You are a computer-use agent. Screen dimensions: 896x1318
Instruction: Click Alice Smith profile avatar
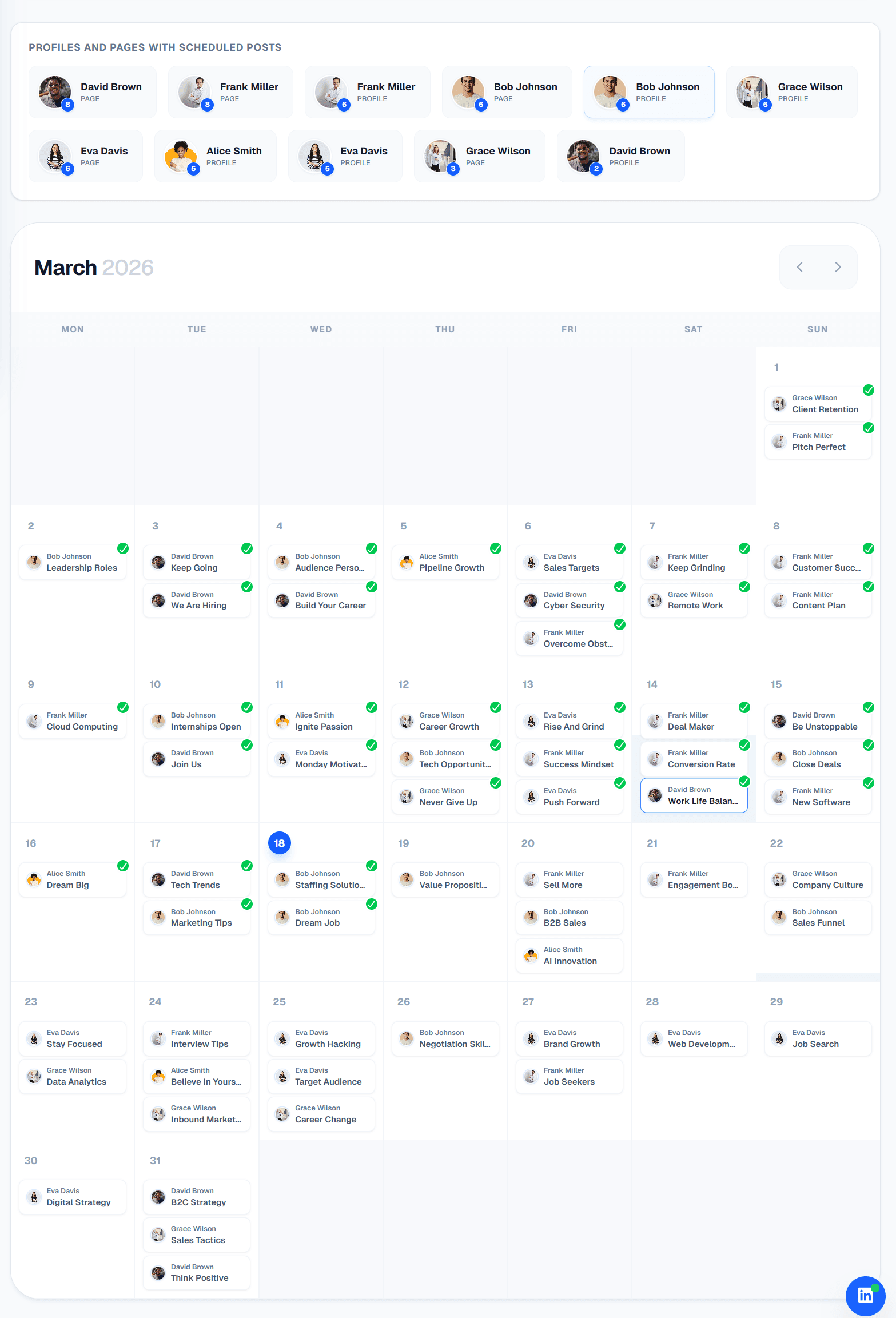[x=181, y=156]
